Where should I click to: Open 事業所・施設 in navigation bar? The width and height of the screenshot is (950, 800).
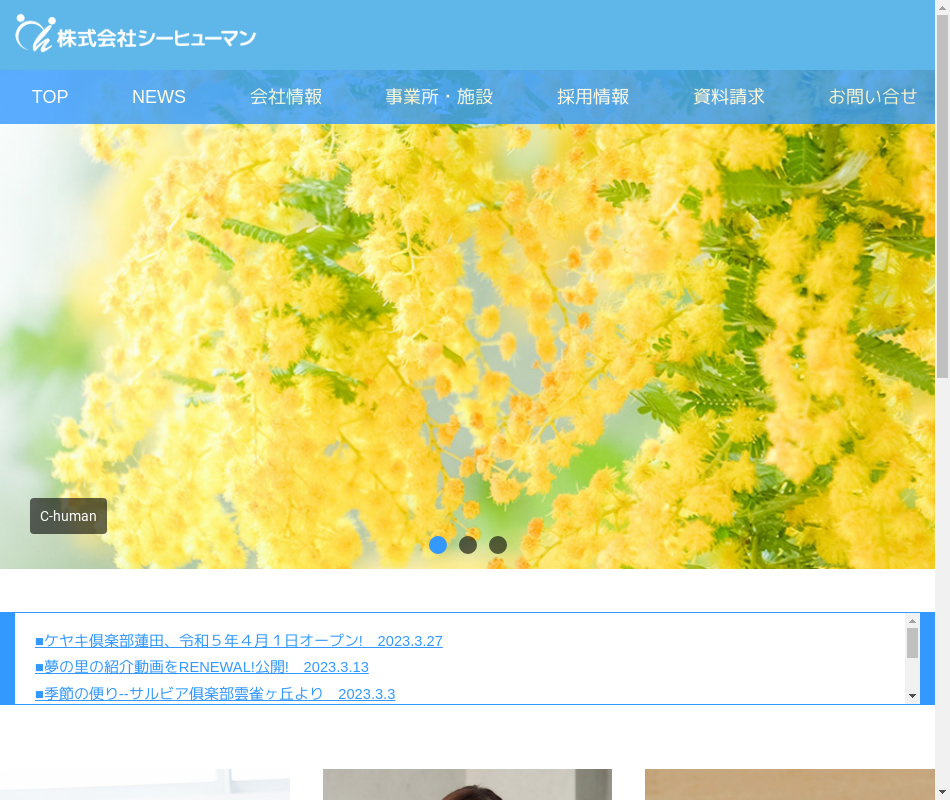[x=439, y=97]
